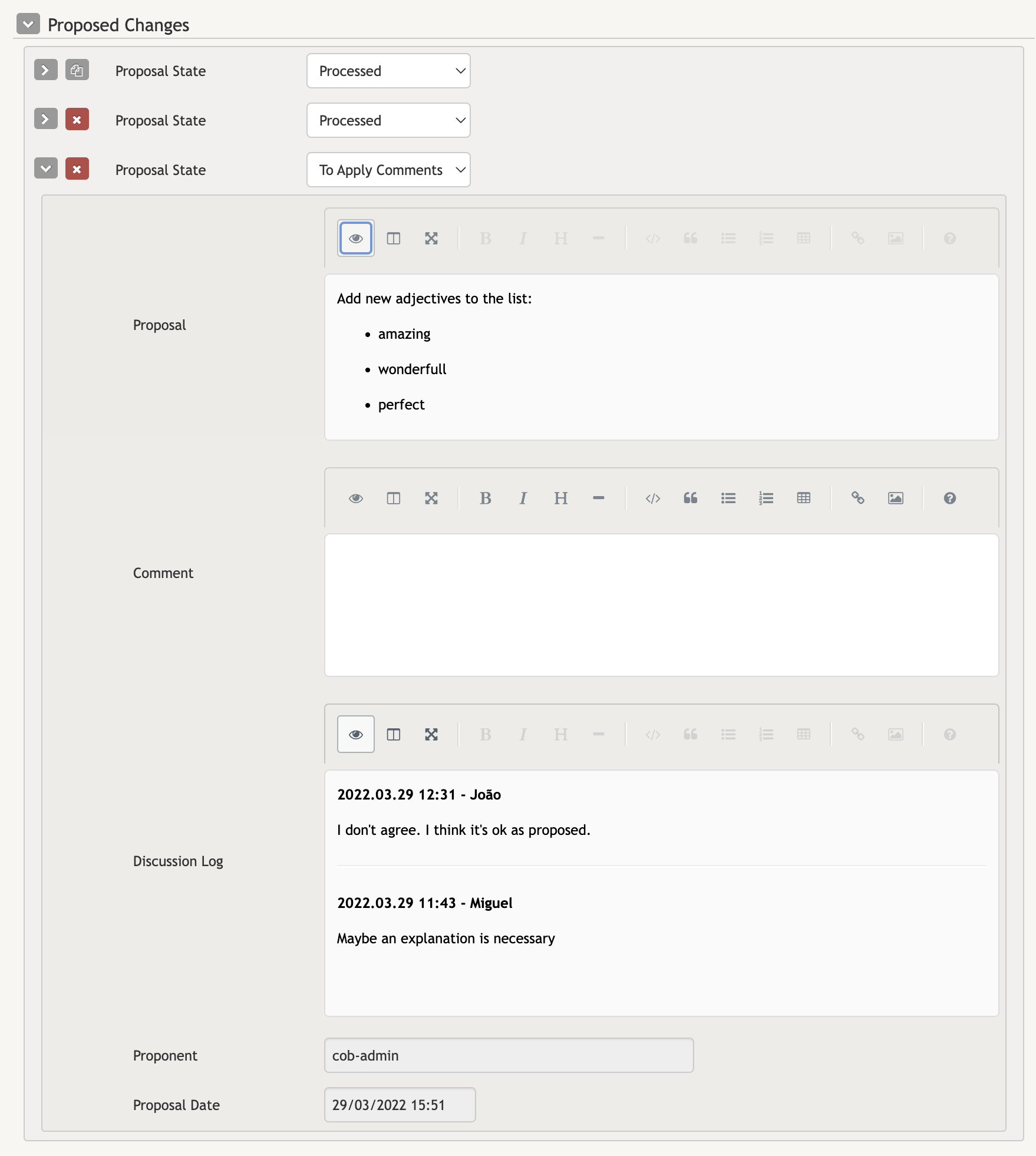Click help icon in Proposal editor toolbar

click(950, 238)
